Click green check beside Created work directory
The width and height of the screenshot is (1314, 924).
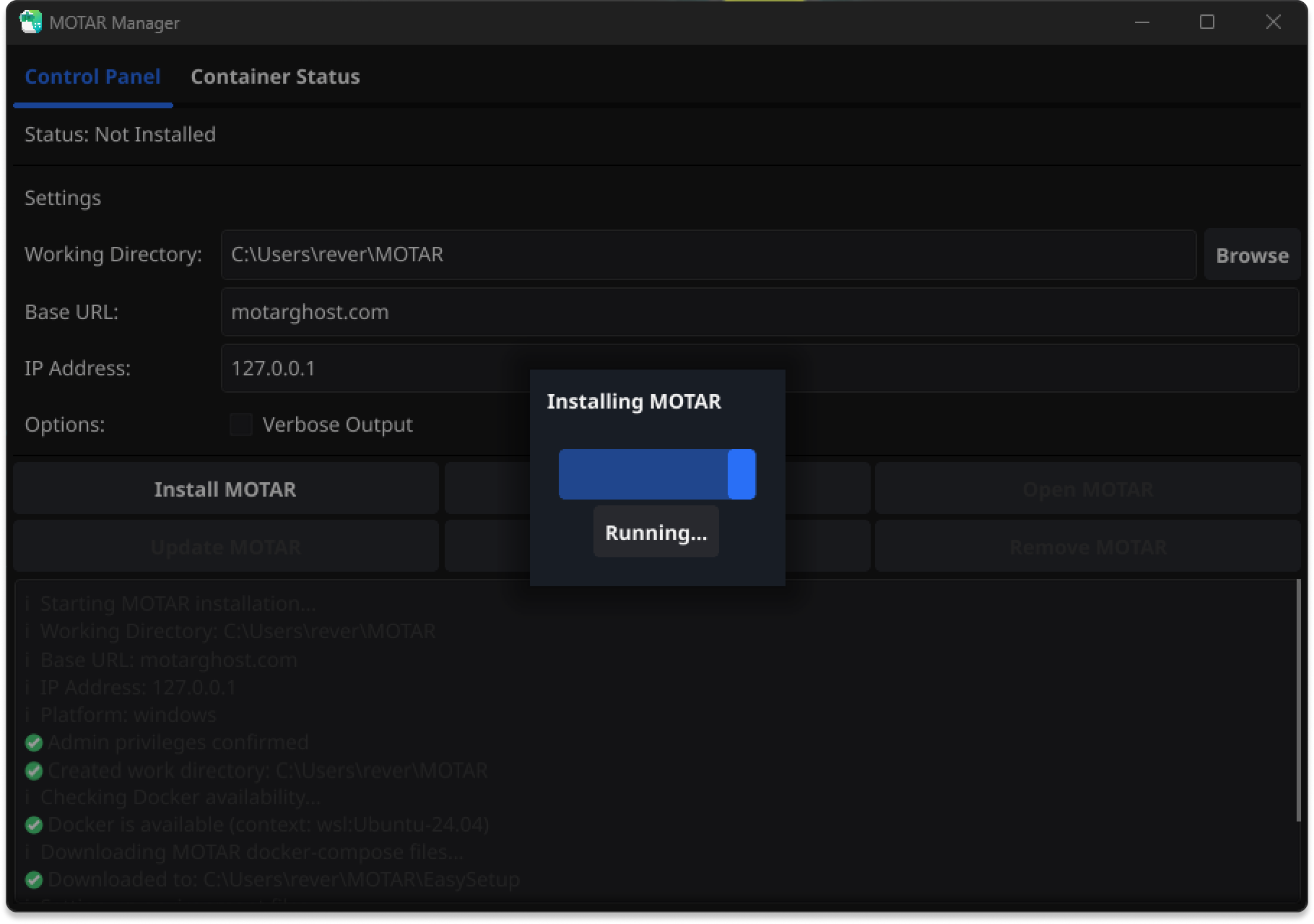(x=34, y=771)
